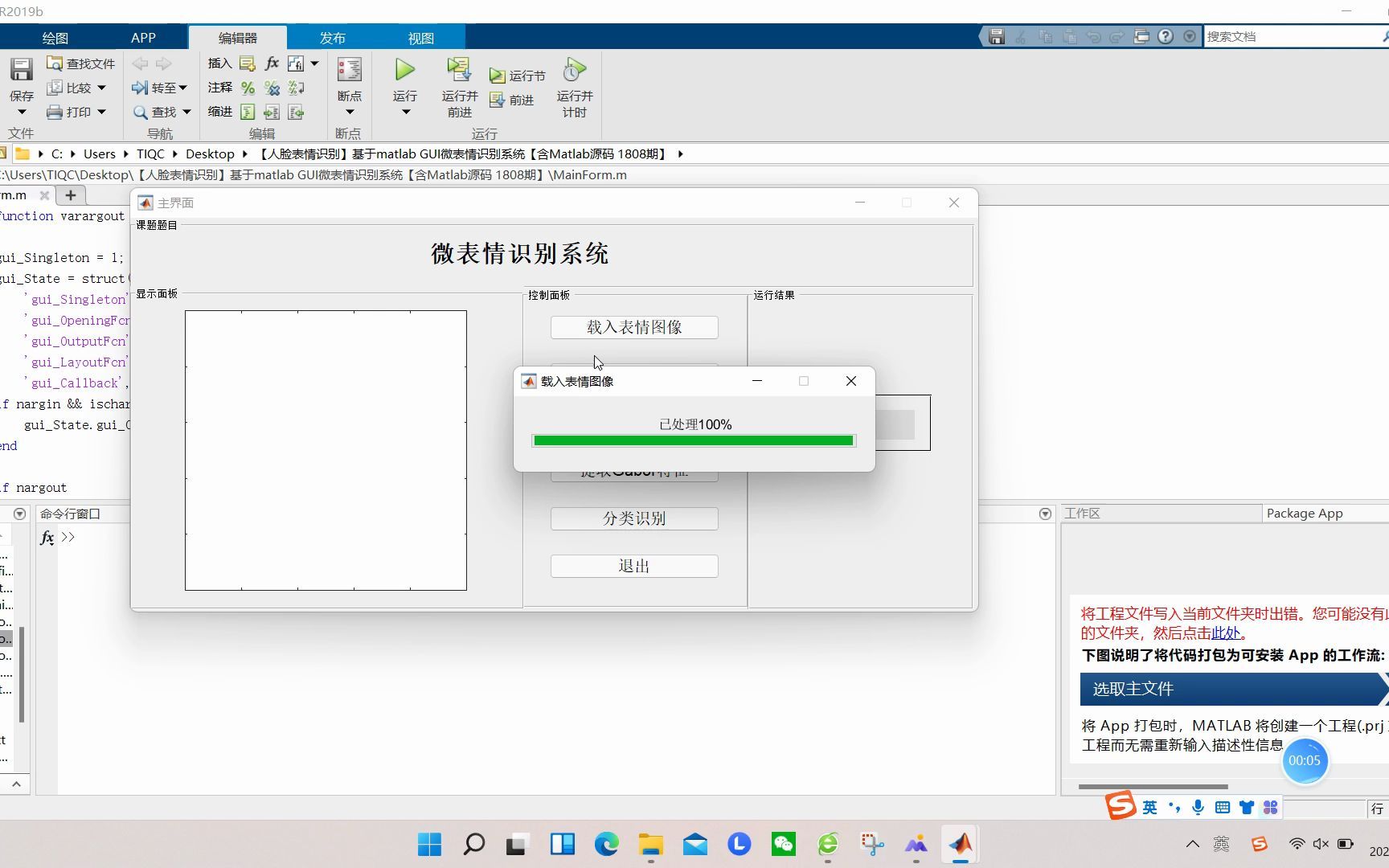Viewport: 1389px width, 868px height.
Task: Click the command prompt line after fx >>
Action: click(x=555, y=537)
